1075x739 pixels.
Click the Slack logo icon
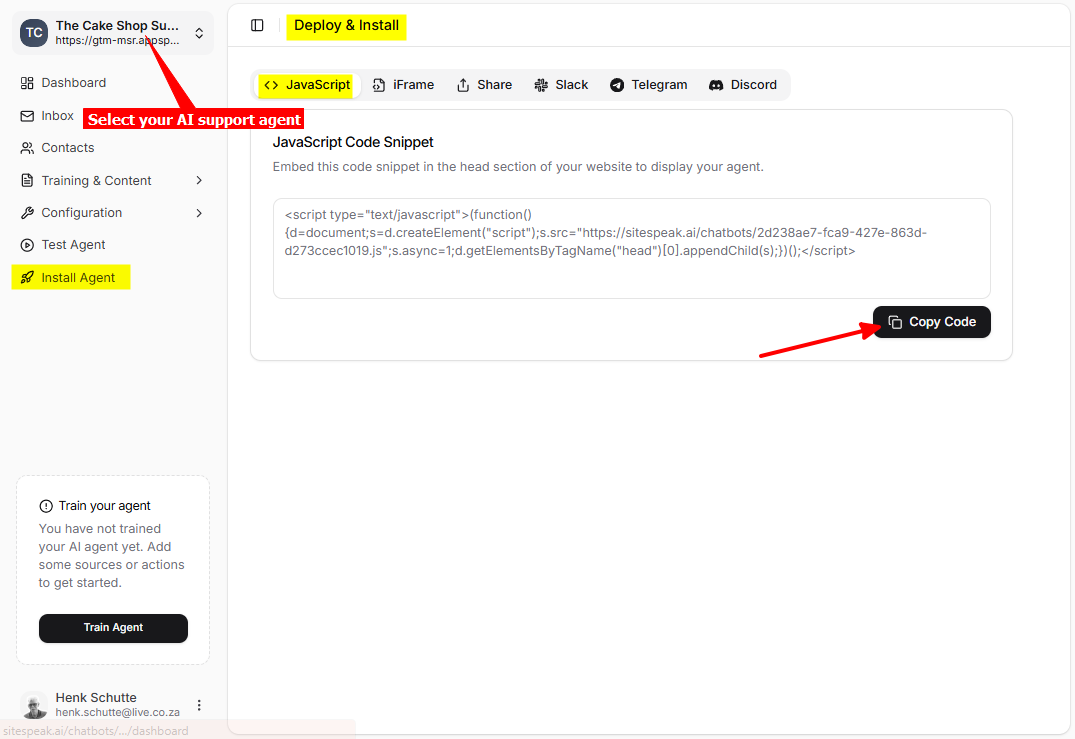point(541,85)
